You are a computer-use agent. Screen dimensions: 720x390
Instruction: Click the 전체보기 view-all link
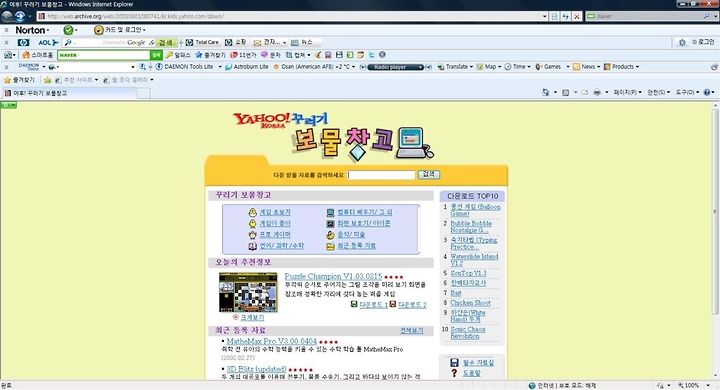pyautogui.click(x=411, y=330)
